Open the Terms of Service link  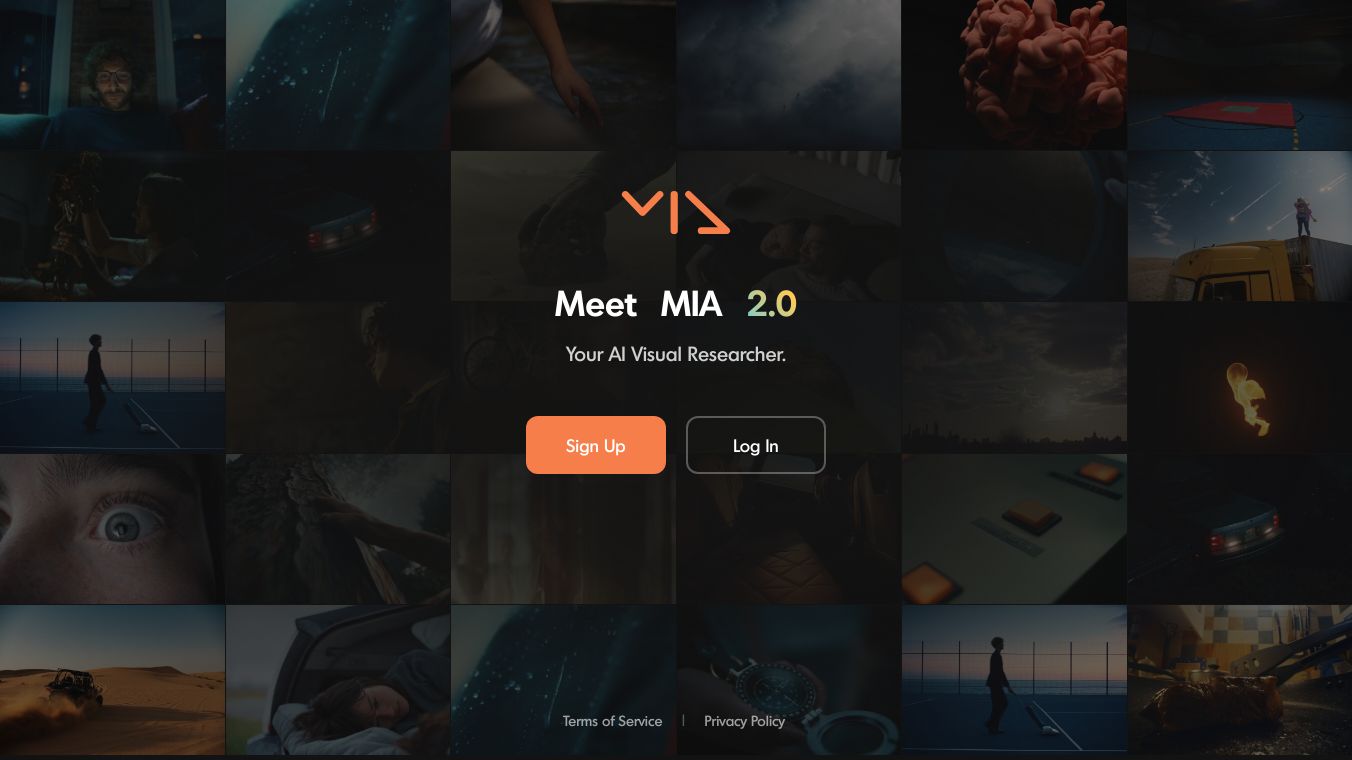click(612, 721)
